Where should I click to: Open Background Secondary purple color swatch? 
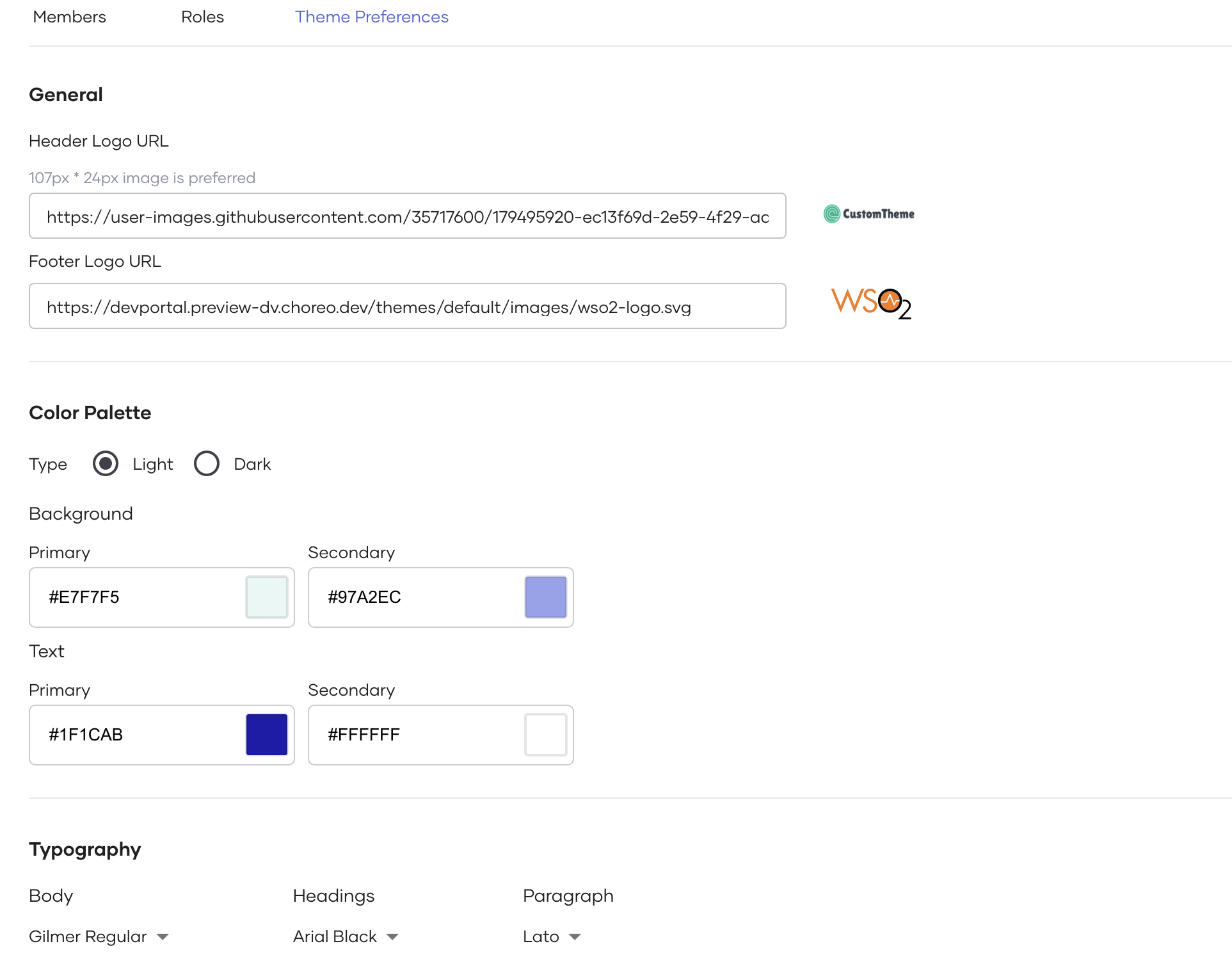(546, 597)
